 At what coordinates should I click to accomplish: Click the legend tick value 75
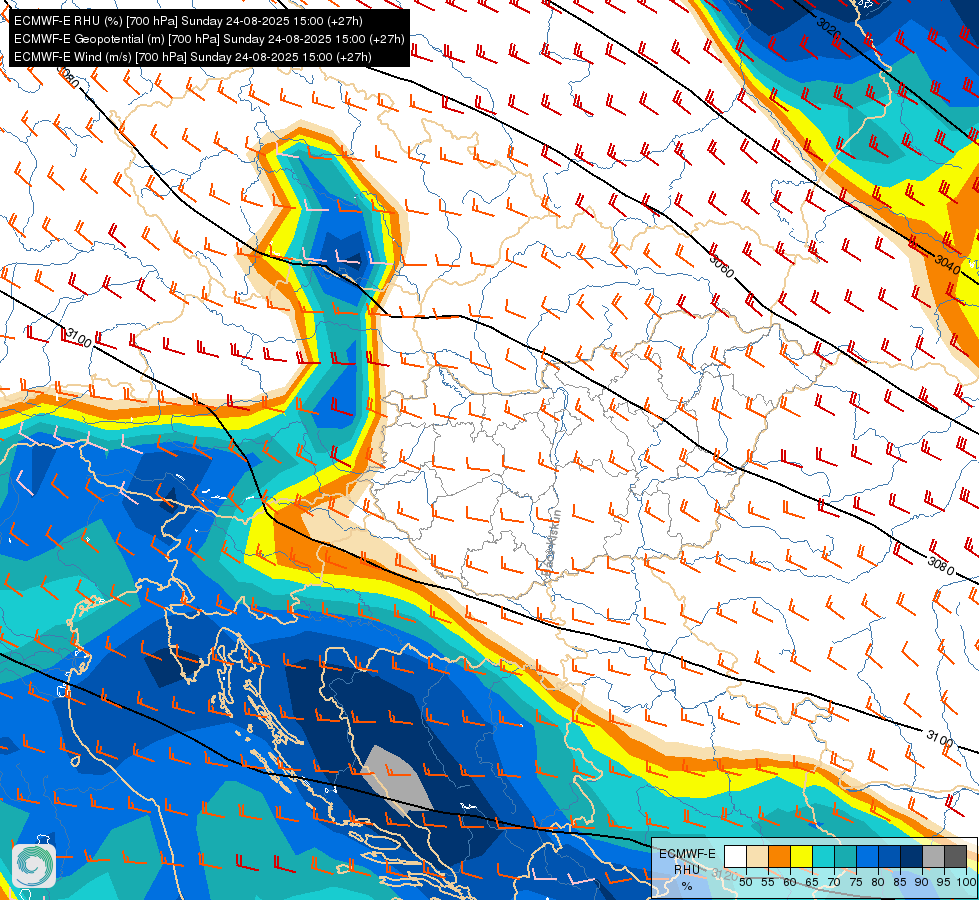click(x=856, y=882)
